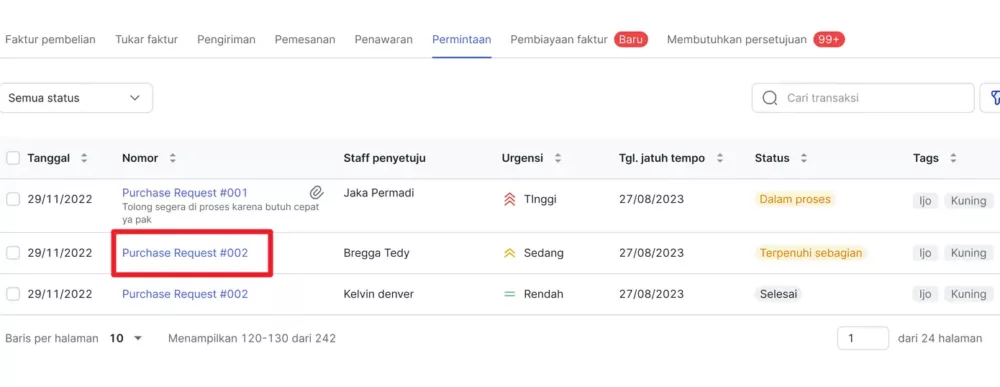This screenshot has width=1000, height=387.
Task: Click the Baru badge on Pembiayaan faktur
Action: [631, 40]
